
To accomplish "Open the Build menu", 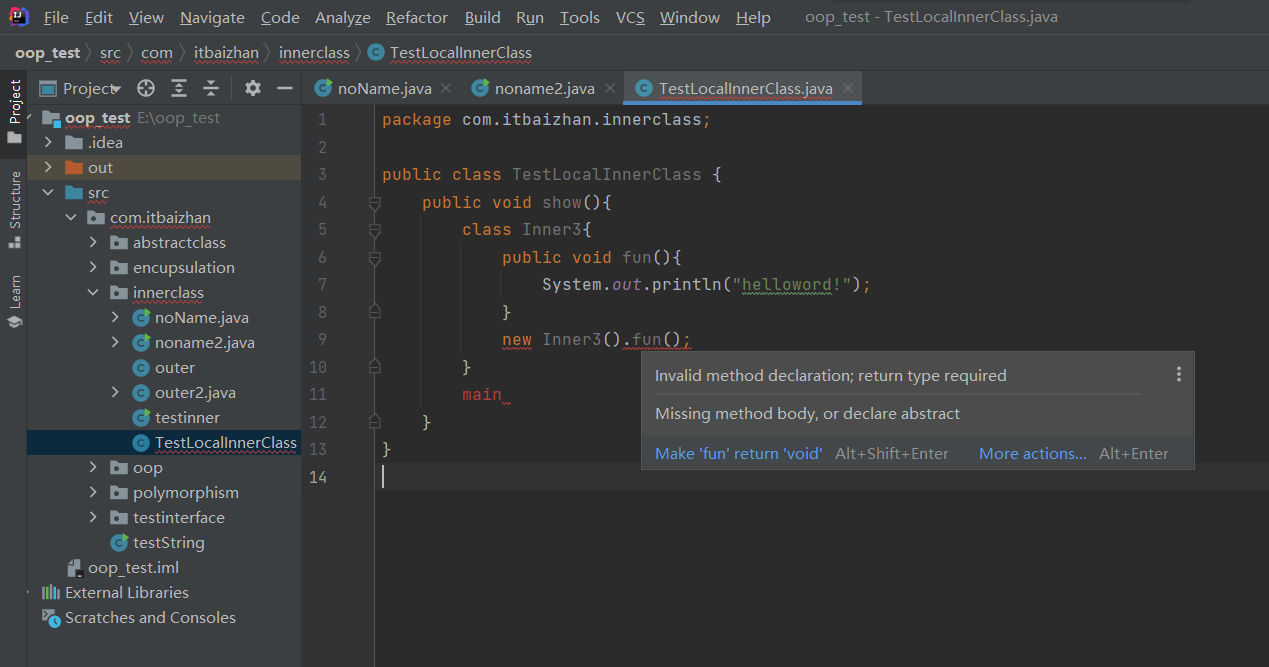I will click(483, 18).
